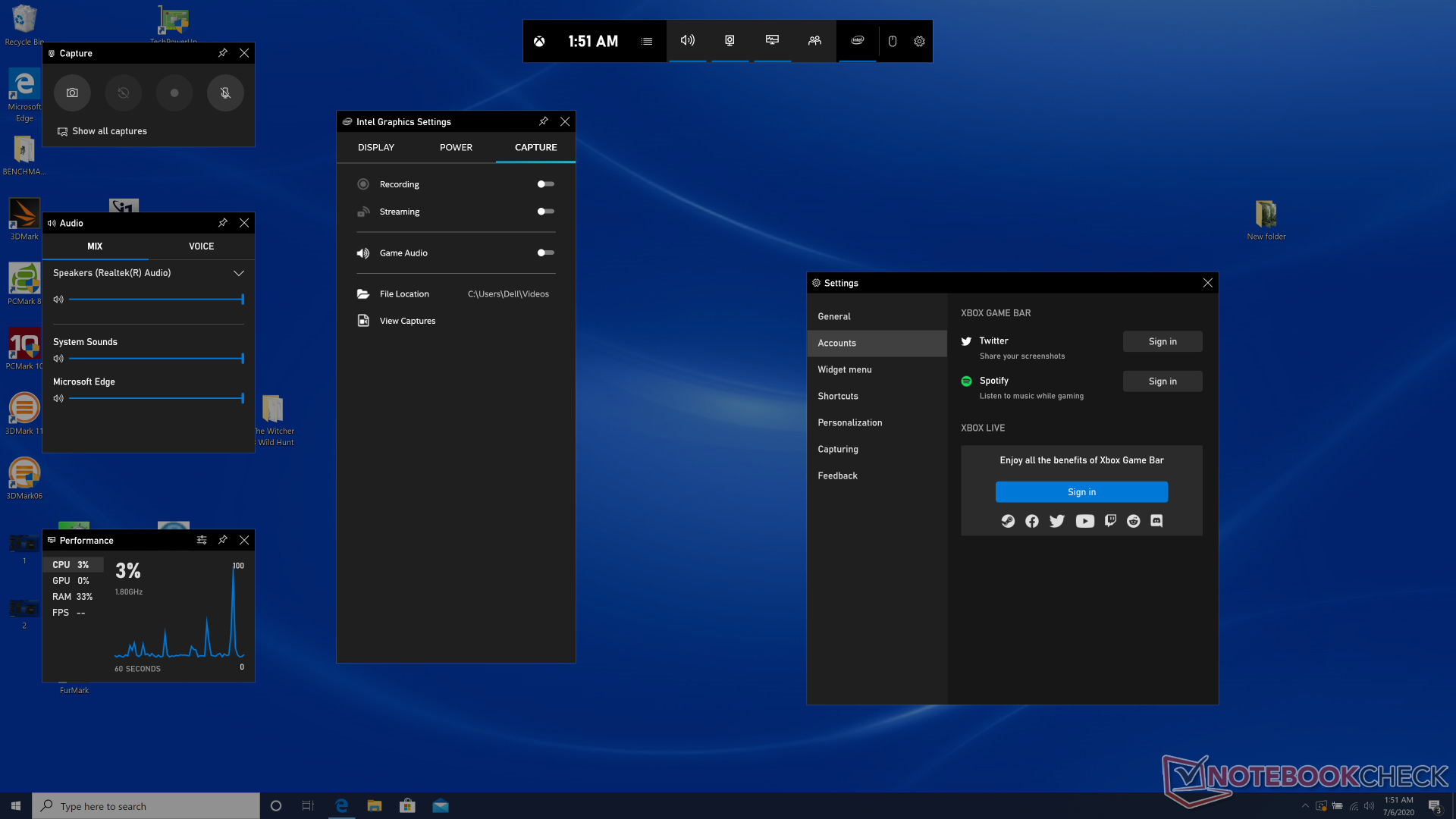Toggle the Game Audio switch
This screenshot has height=819, width=1456.
546,253
